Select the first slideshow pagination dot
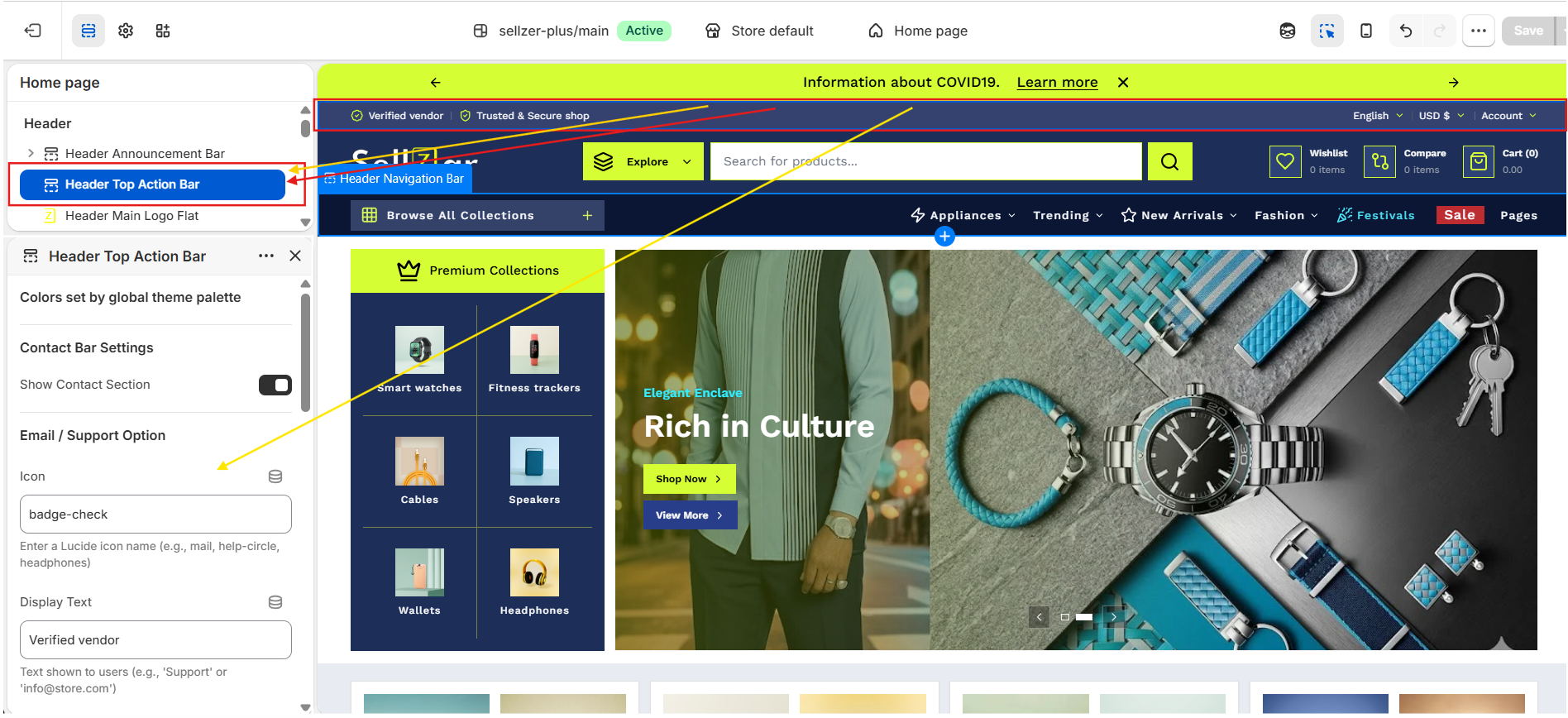 (1065, 617)
